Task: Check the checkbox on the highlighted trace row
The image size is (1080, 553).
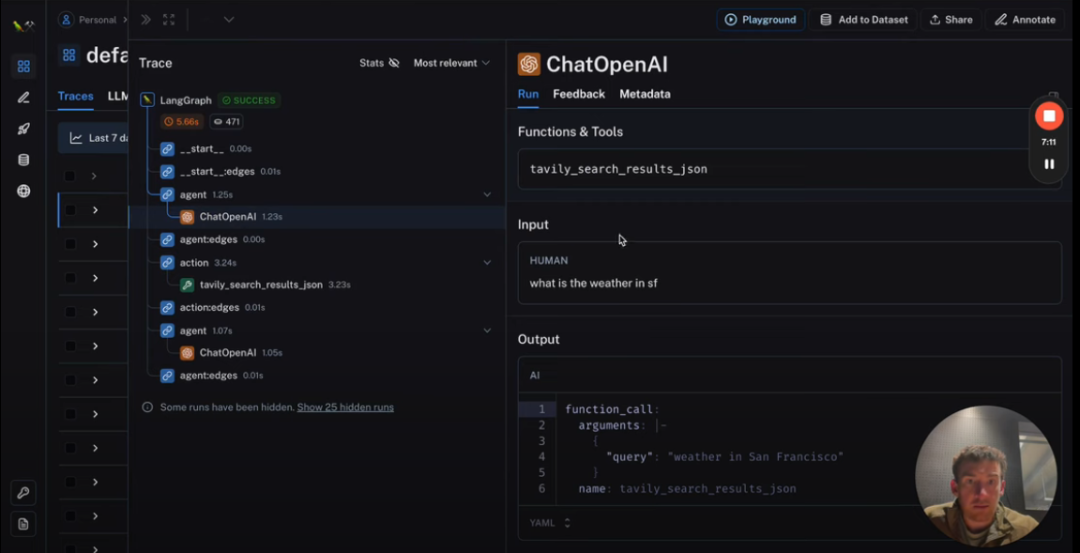Action: pyautogui.click(x=70, y=210)
